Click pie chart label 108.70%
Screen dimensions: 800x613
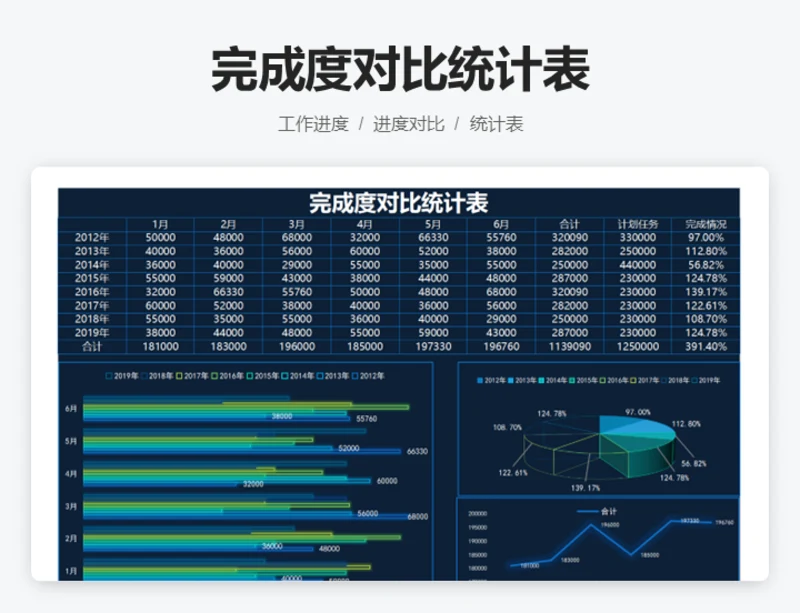click(507, 427)
